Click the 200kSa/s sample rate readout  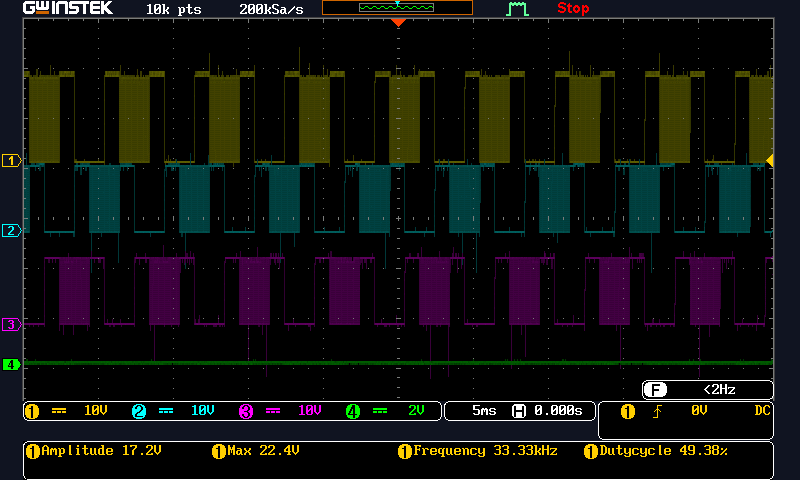[x=271, y=9]
